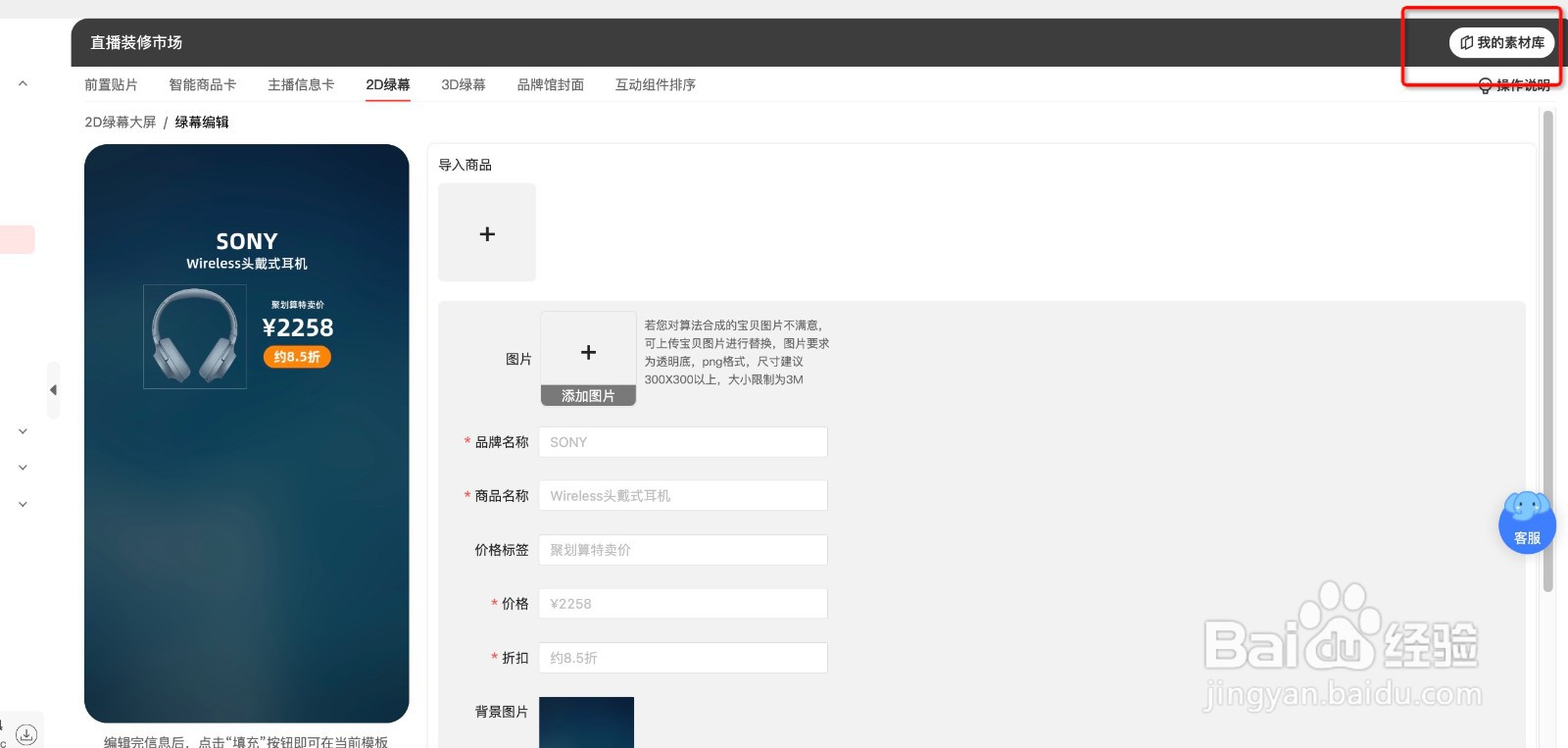Focus the 商品名称 input field
The image size is (1568, 748).
point(683,496)
